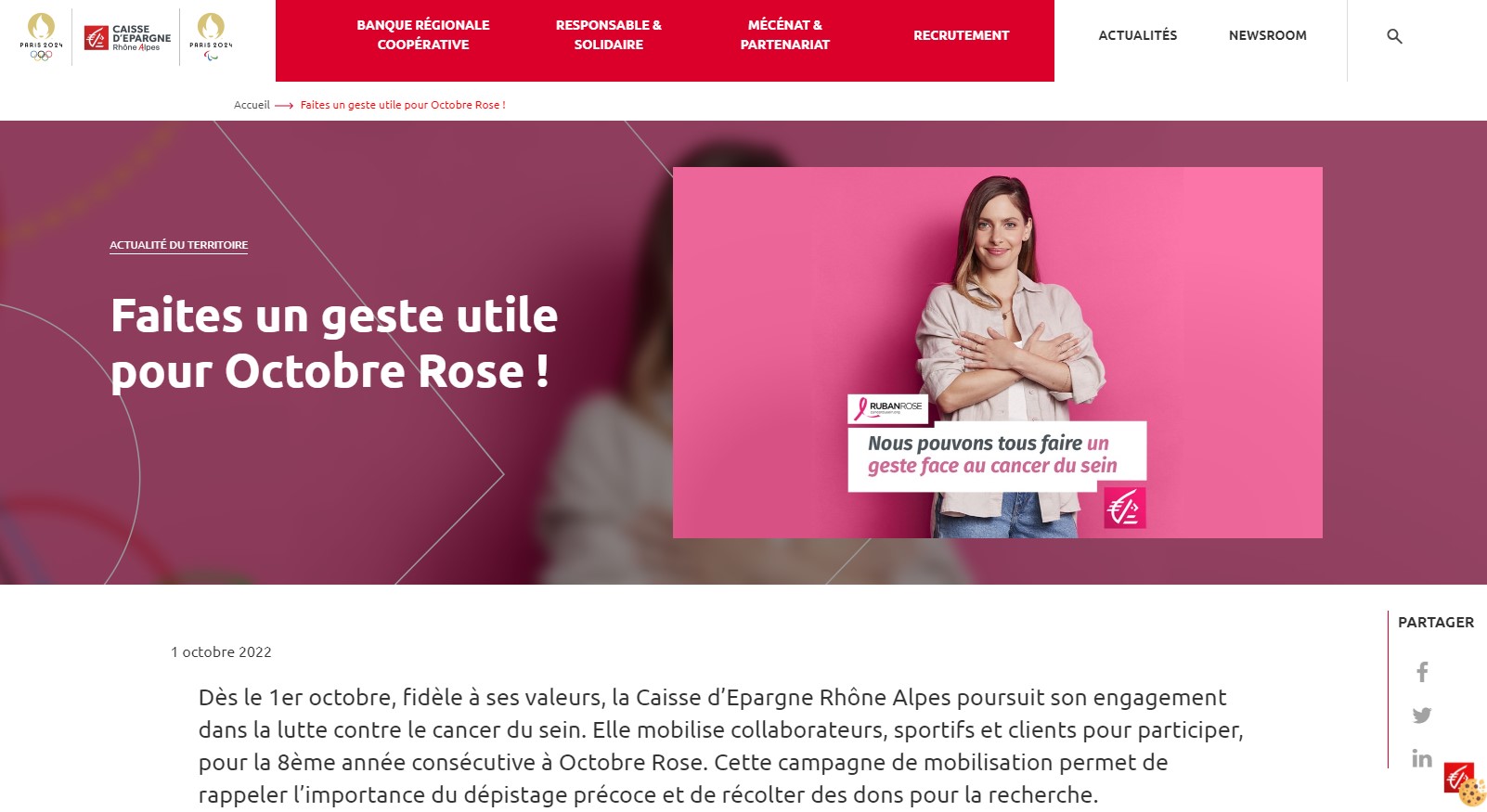The height and width of the screenshot is (812, 1487).
Task: Open Banque Régionale Coopérative menu
Action: pyautogui.click(x=423, y=35)
